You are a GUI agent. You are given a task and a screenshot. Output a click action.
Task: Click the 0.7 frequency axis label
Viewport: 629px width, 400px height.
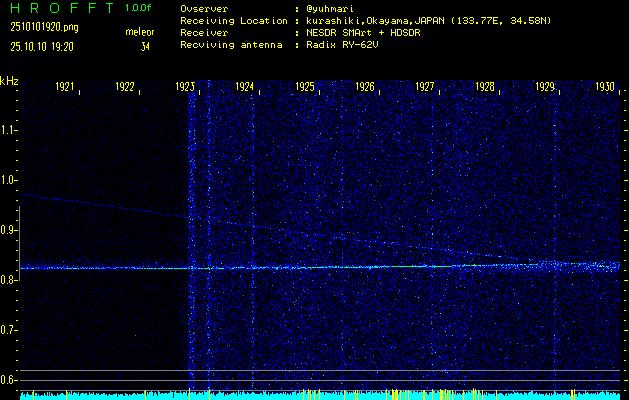pyautogui.click(x=9, y=330)
